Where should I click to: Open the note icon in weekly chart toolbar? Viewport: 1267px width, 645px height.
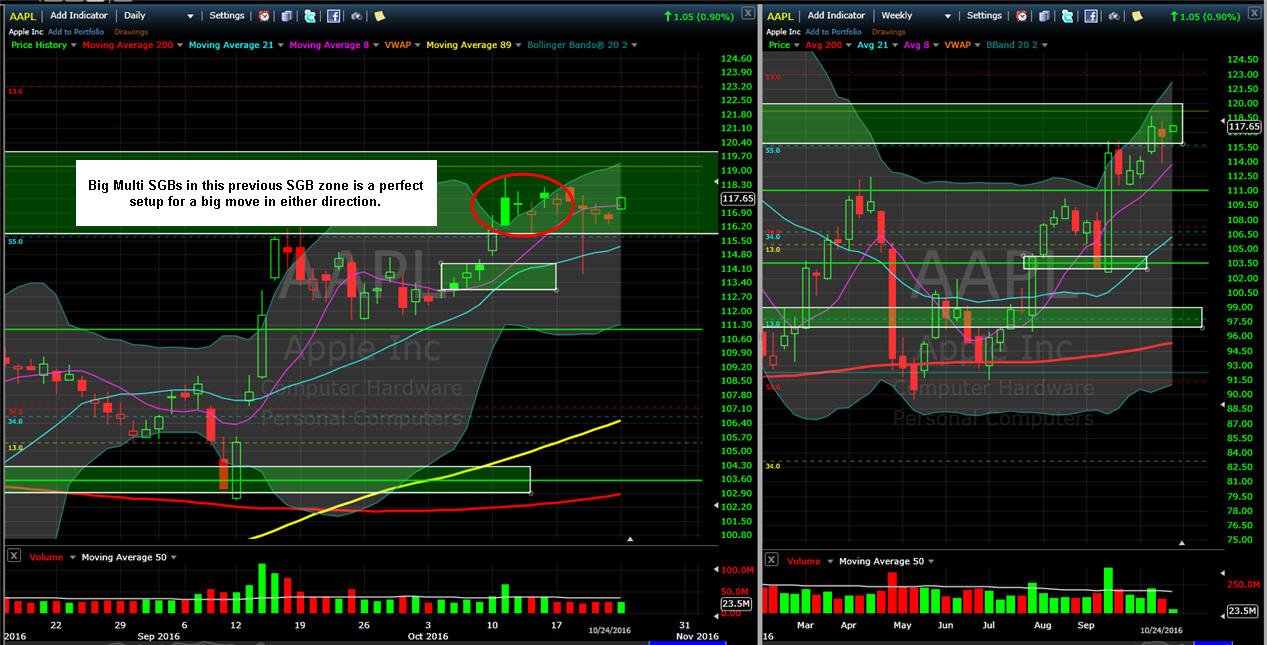coord(1137,16)
